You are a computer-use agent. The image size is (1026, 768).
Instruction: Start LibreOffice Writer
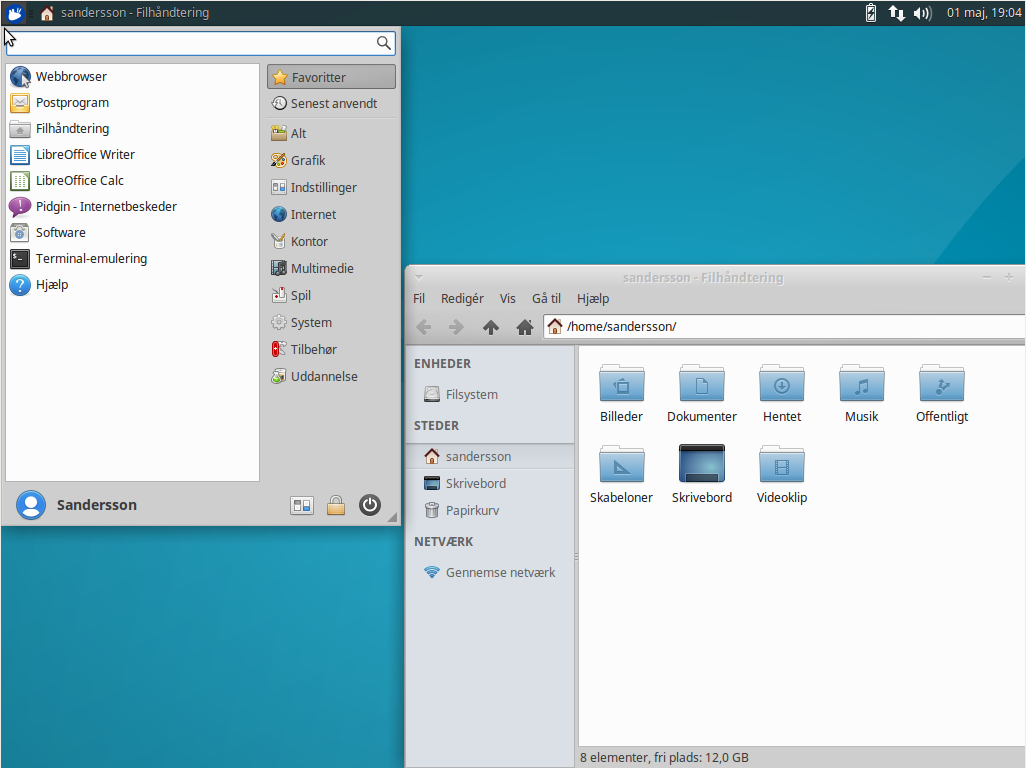click(x=133, y=154)
